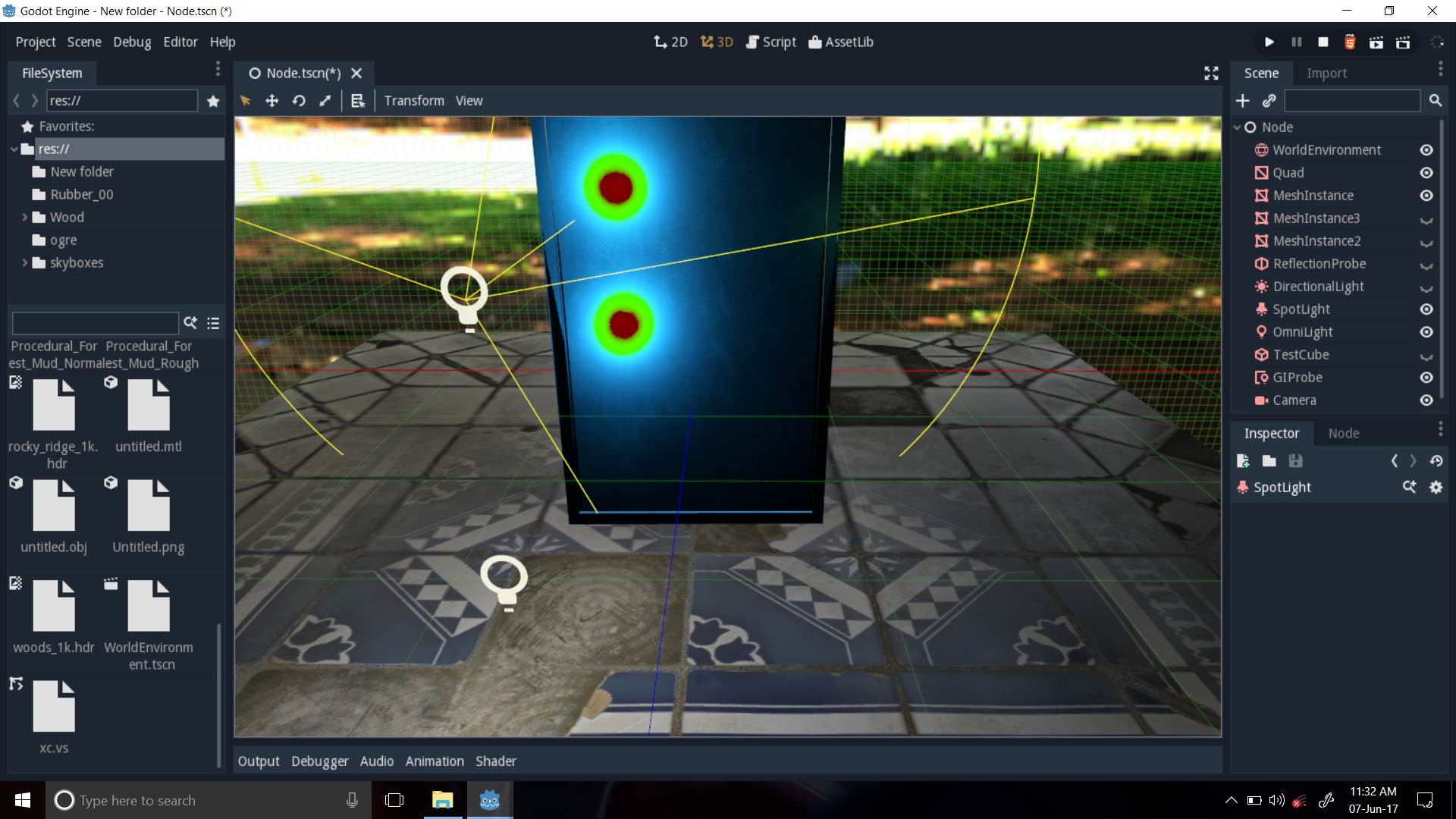1456x819 pixels.
Task: Select the Scale tool in the viewport toolbar
Action: point(325,100)
